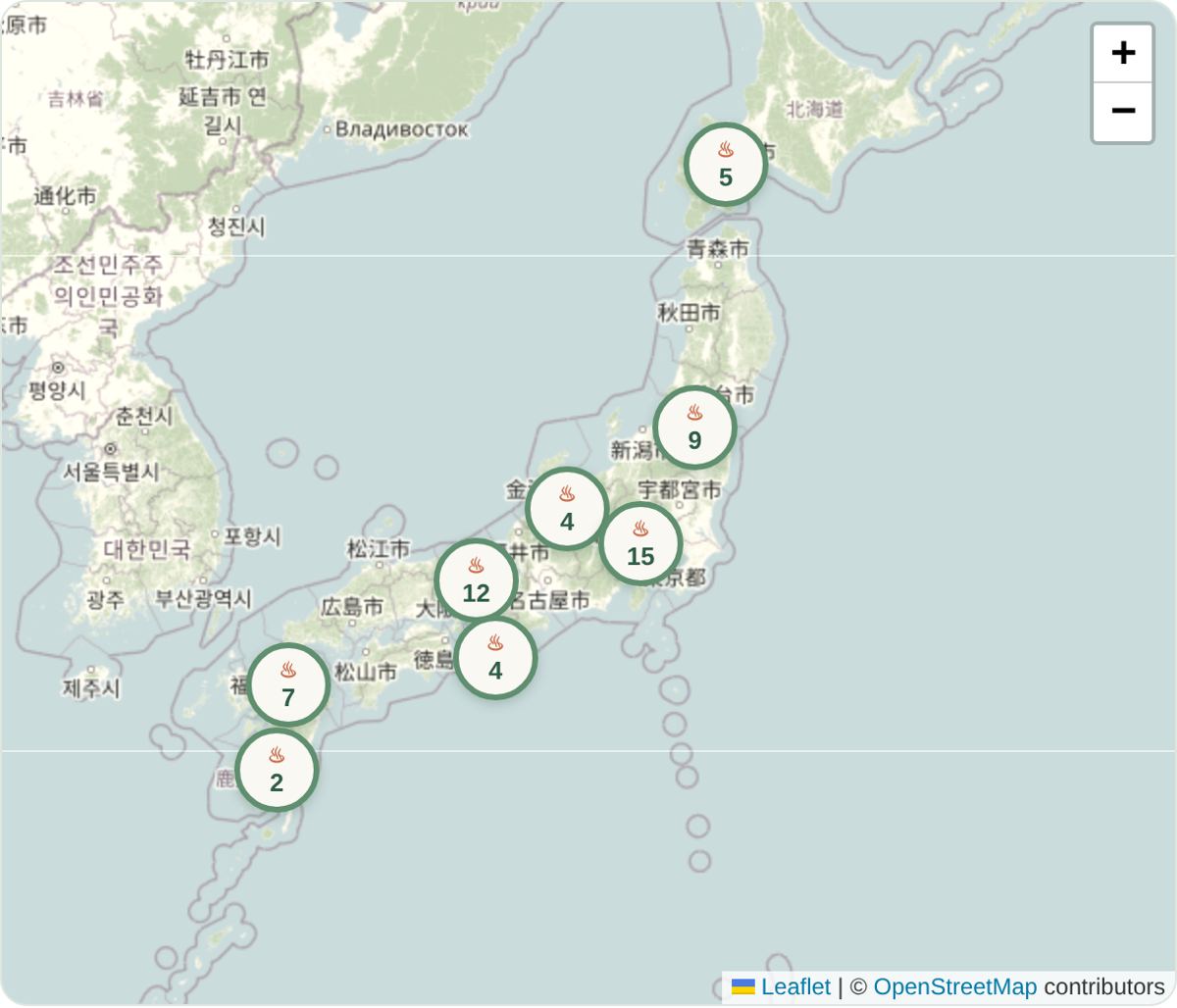1177x1008 pixels.
Task: Open the Kyushu cluster marker showing 7
Action: [x=288, y=684]
